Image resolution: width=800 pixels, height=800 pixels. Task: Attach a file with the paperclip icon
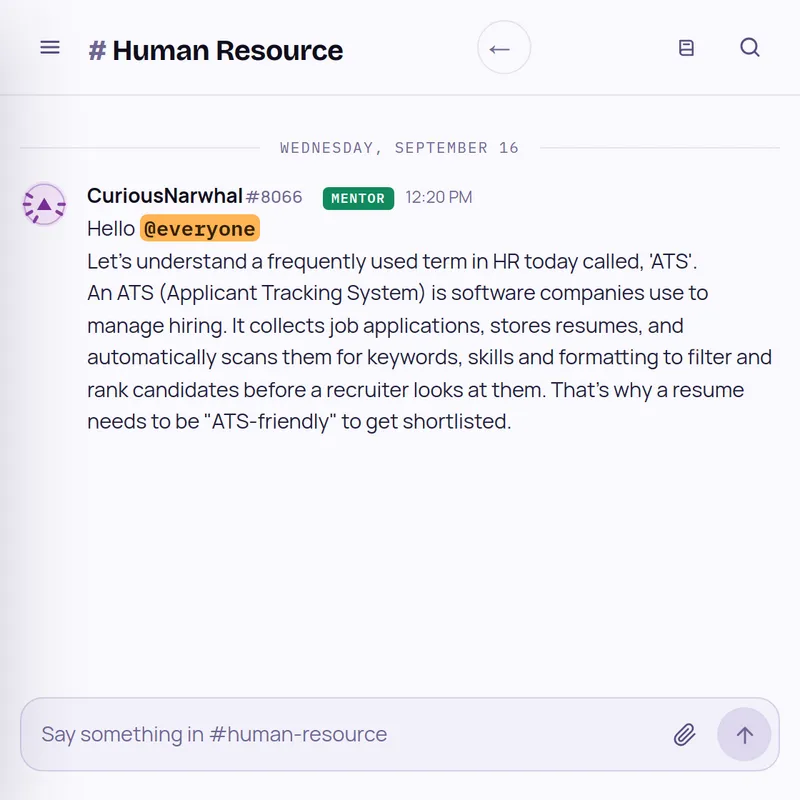684,735
